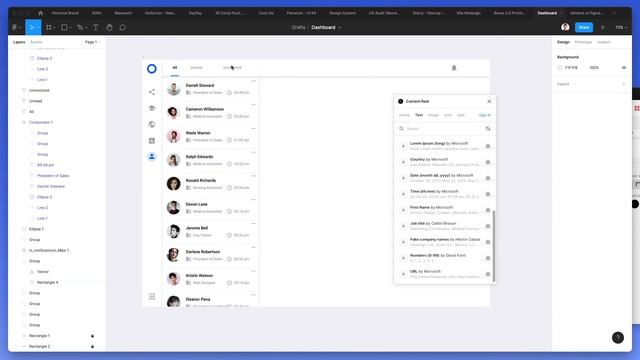Switch to the Assets tab
The height and width of the screenshot is (360, 640).
(x=36, y=42)
